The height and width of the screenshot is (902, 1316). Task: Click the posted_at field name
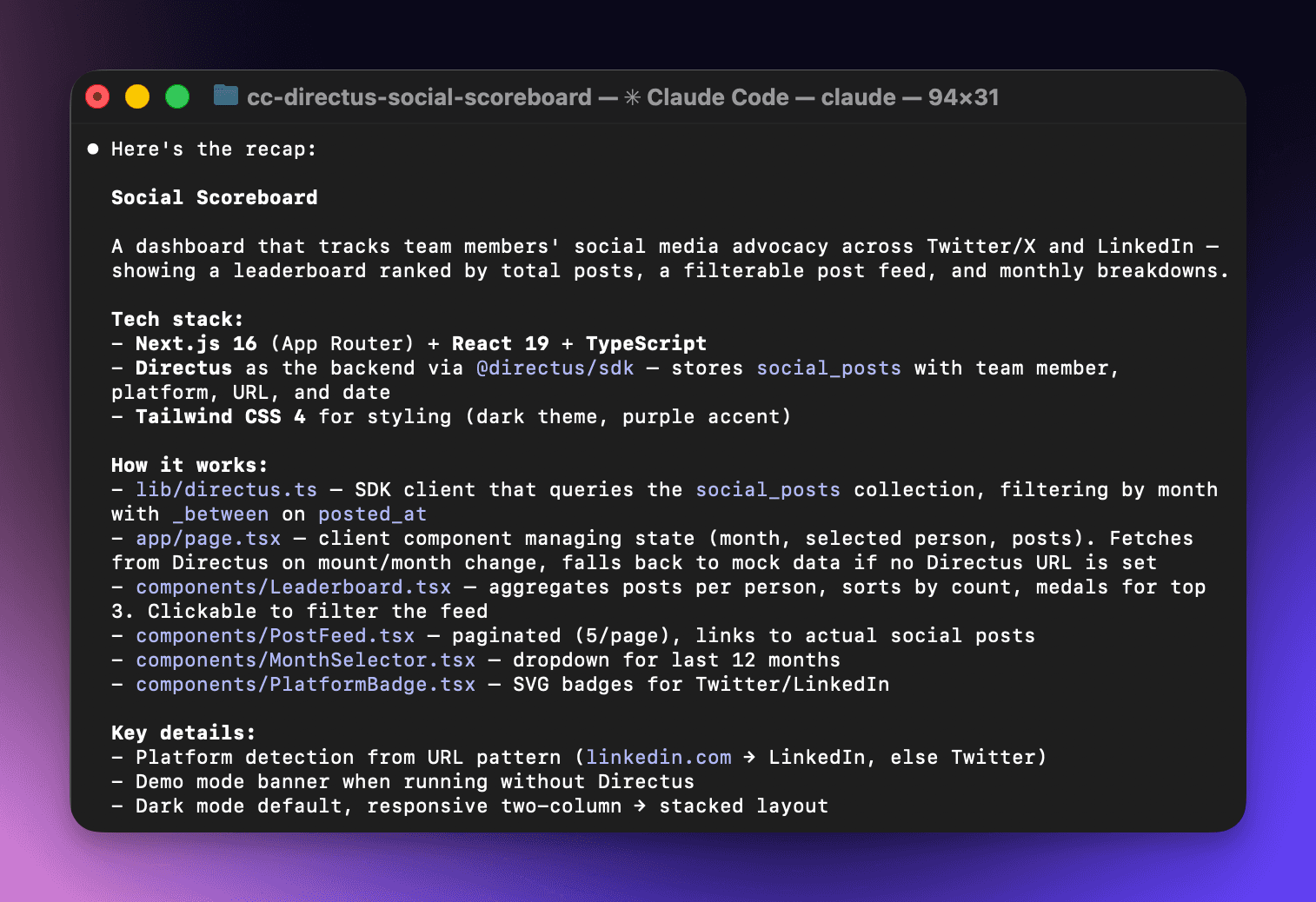click(x=373, y=514)
